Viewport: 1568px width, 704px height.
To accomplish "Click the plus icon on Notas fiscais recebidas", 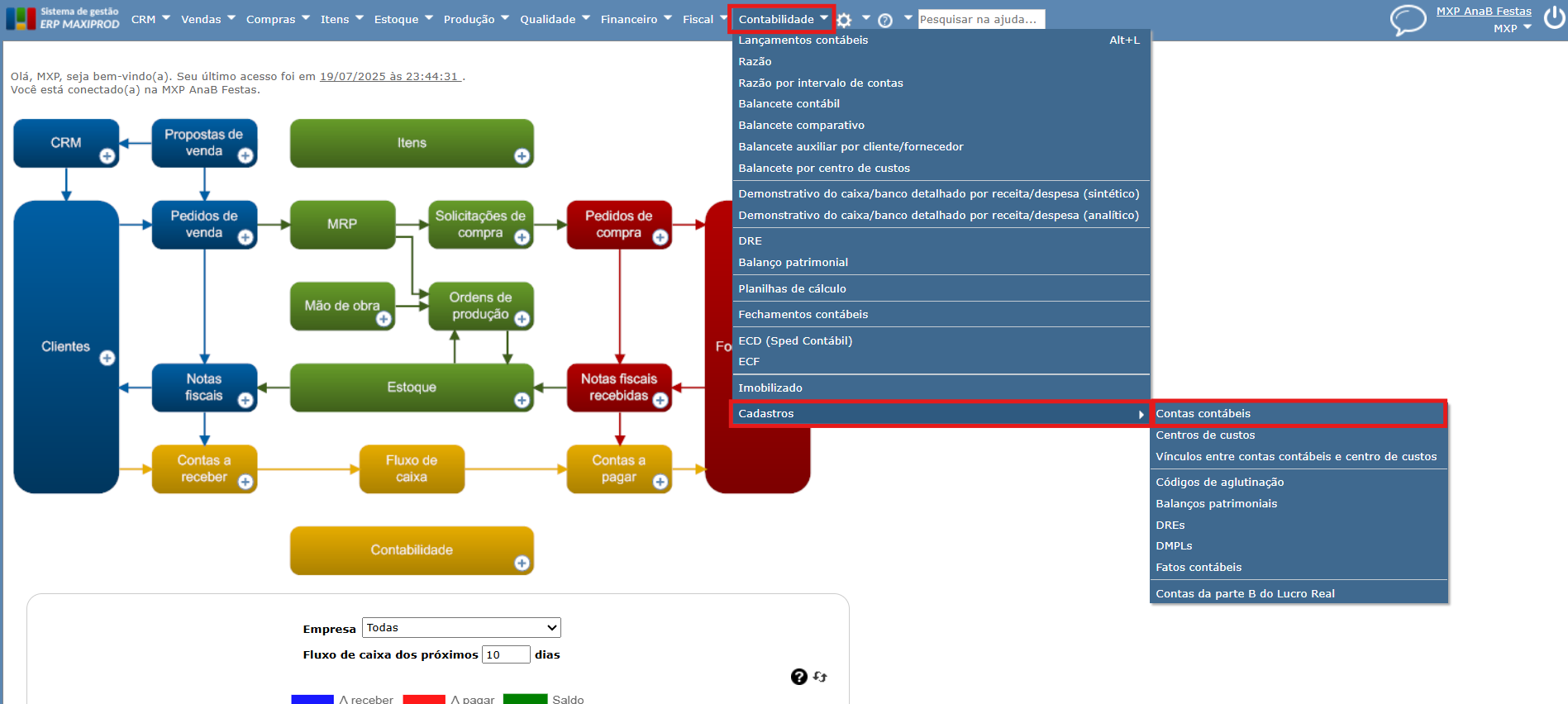I will pos(660,400).
